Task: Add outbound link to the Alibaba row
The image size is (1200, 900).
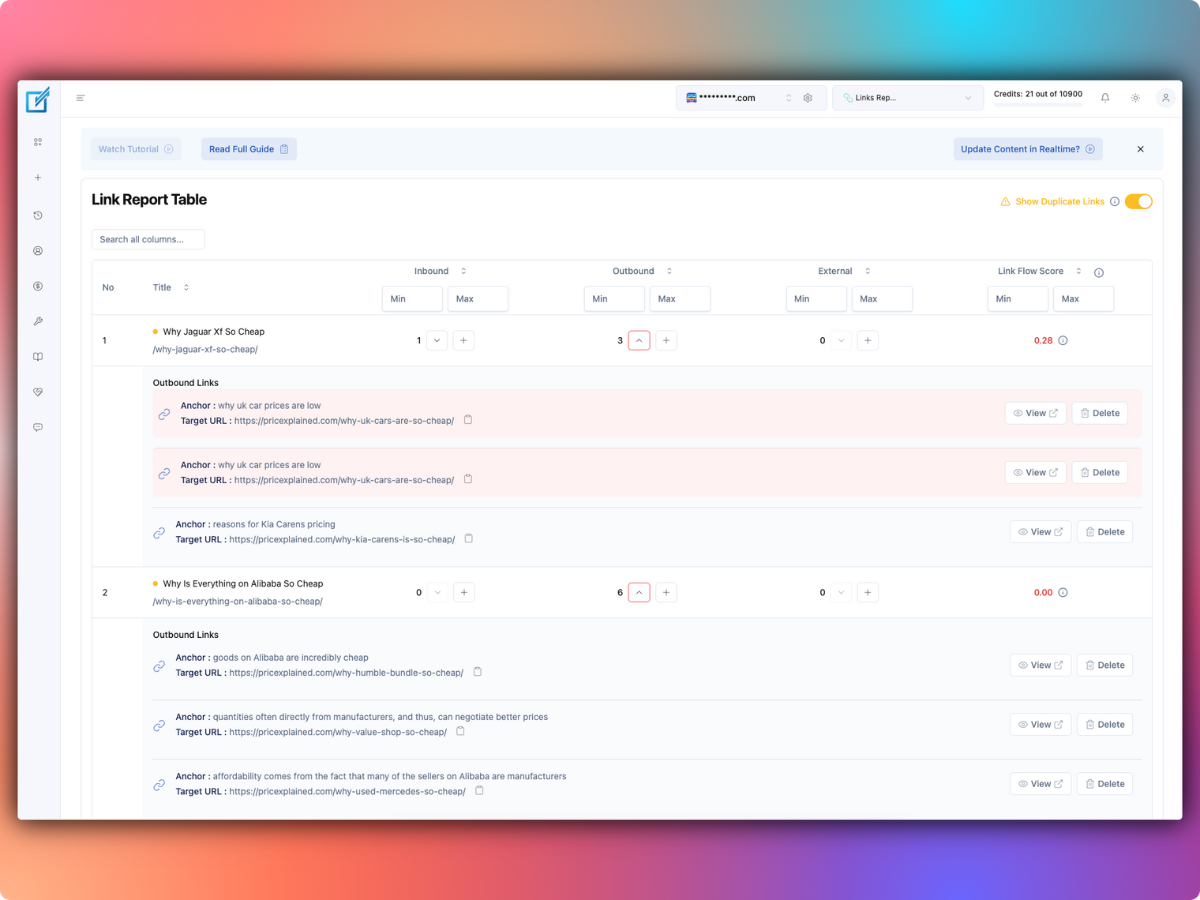Action: point(666,592)
